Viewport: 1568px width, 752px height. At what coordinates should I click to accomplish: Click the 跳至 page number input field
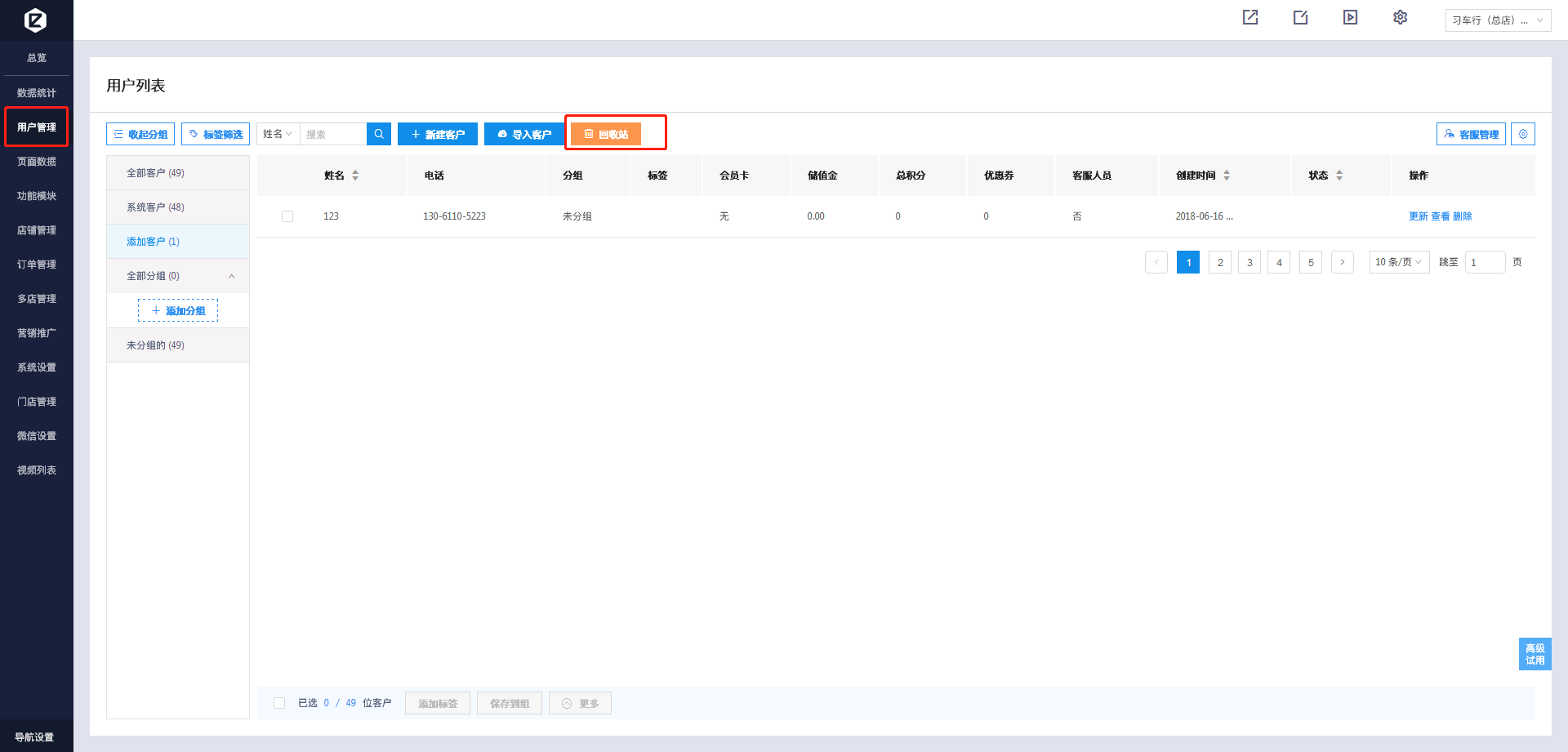pyautogui.click(x=1484, y=262)
